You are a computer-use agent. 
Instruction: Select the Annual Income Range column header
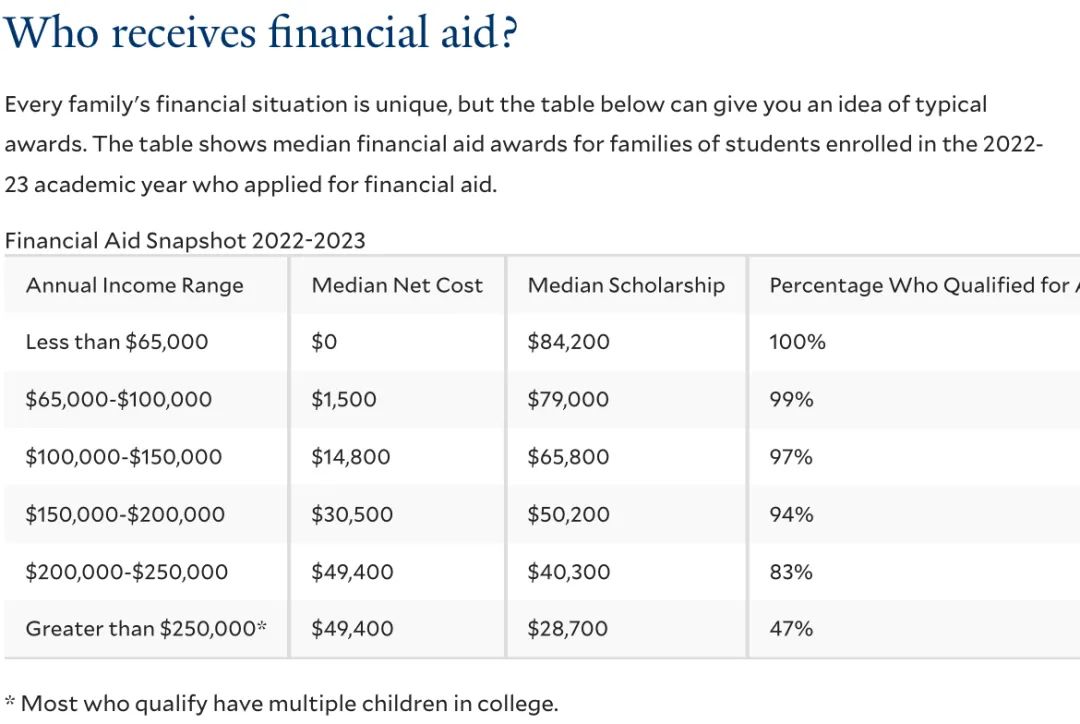pos(134,285)
